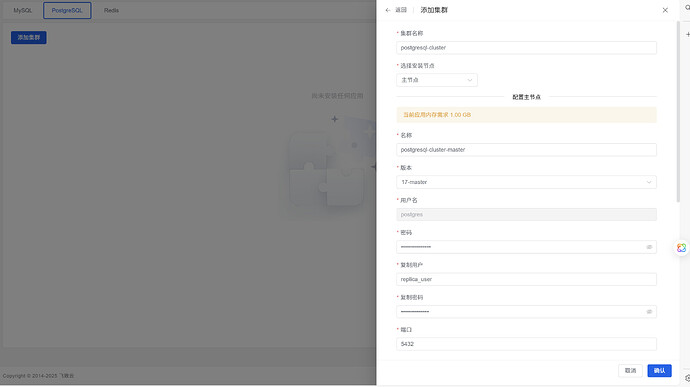
Task: Open the 版本 dropdown showing 17-master
Action: coord(526,182)
